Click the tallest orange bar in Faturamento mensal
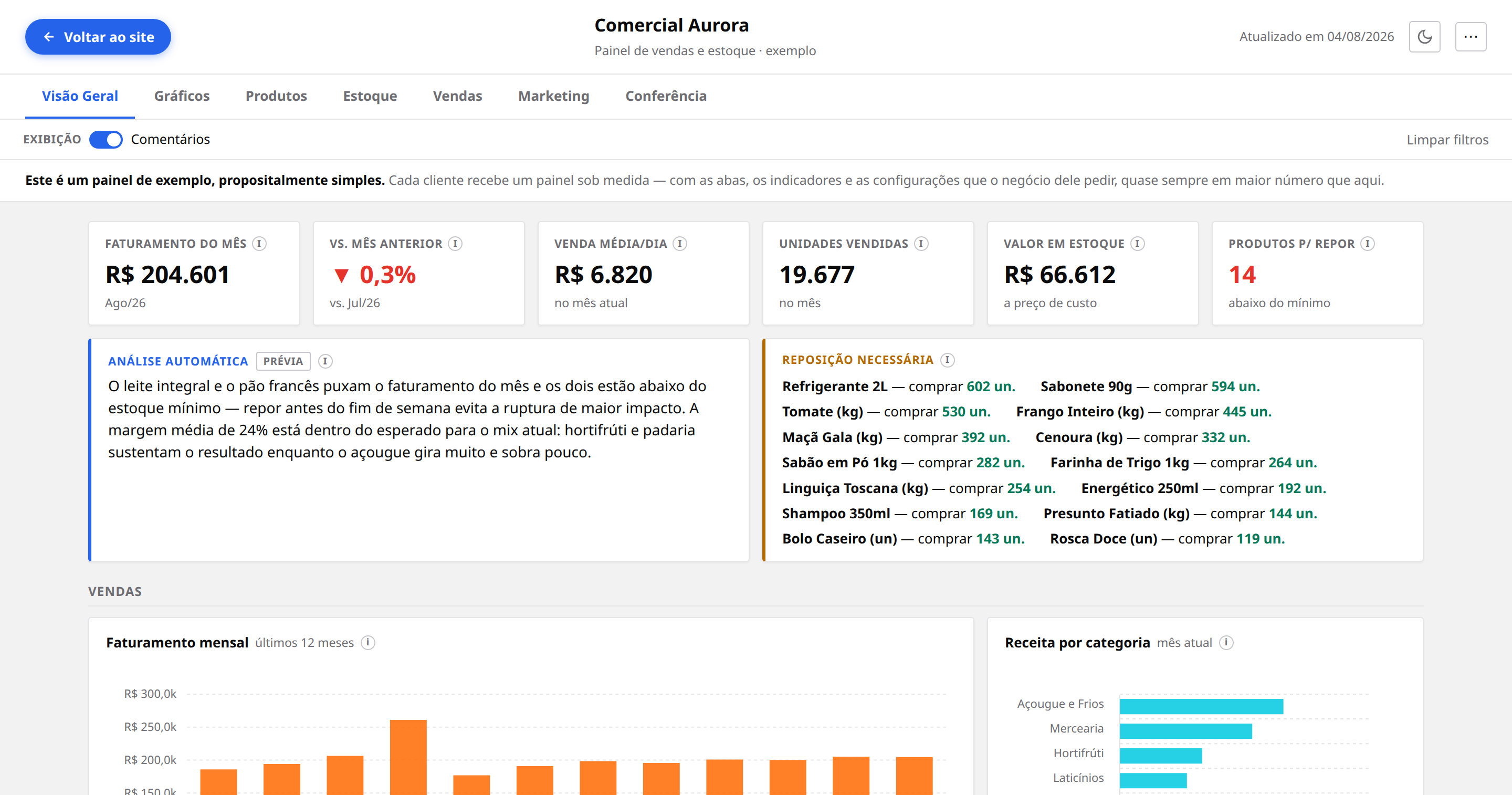Screen dimensions: 1512x795 tap(408, 757)
